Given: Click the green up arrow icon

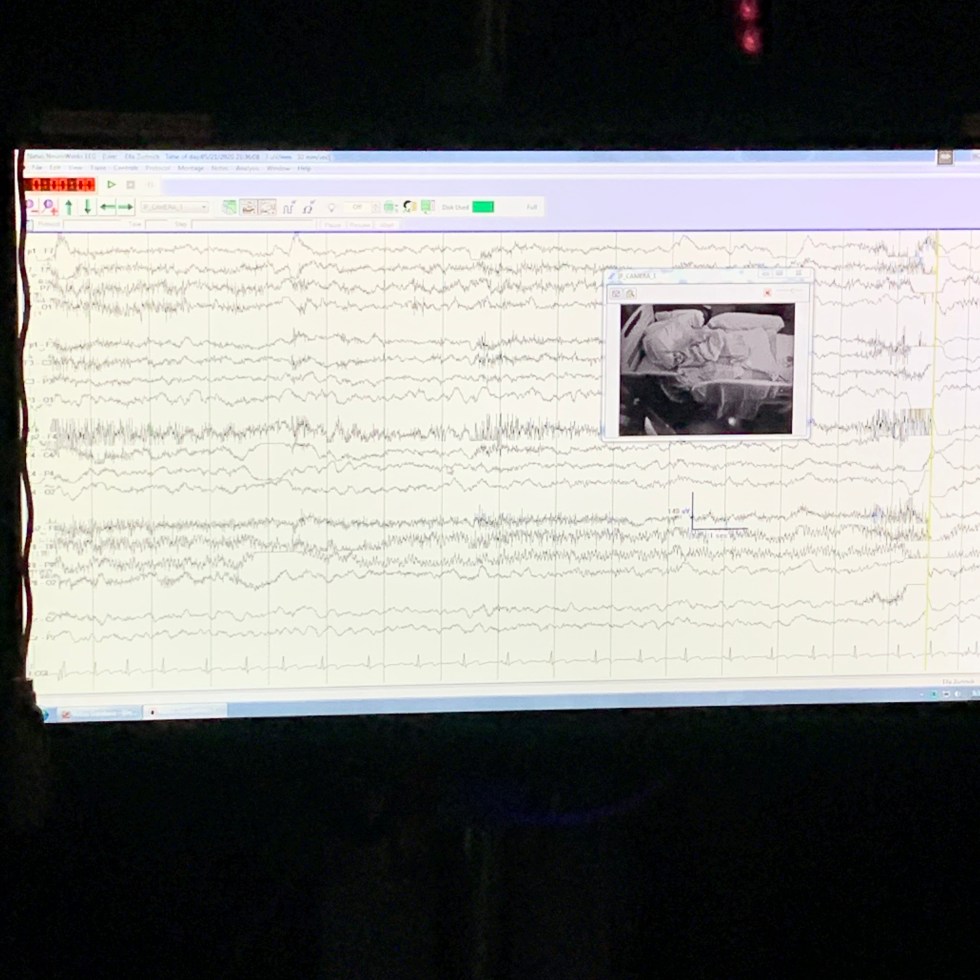Looking at the screenshot, I should (x=69, y=207).
